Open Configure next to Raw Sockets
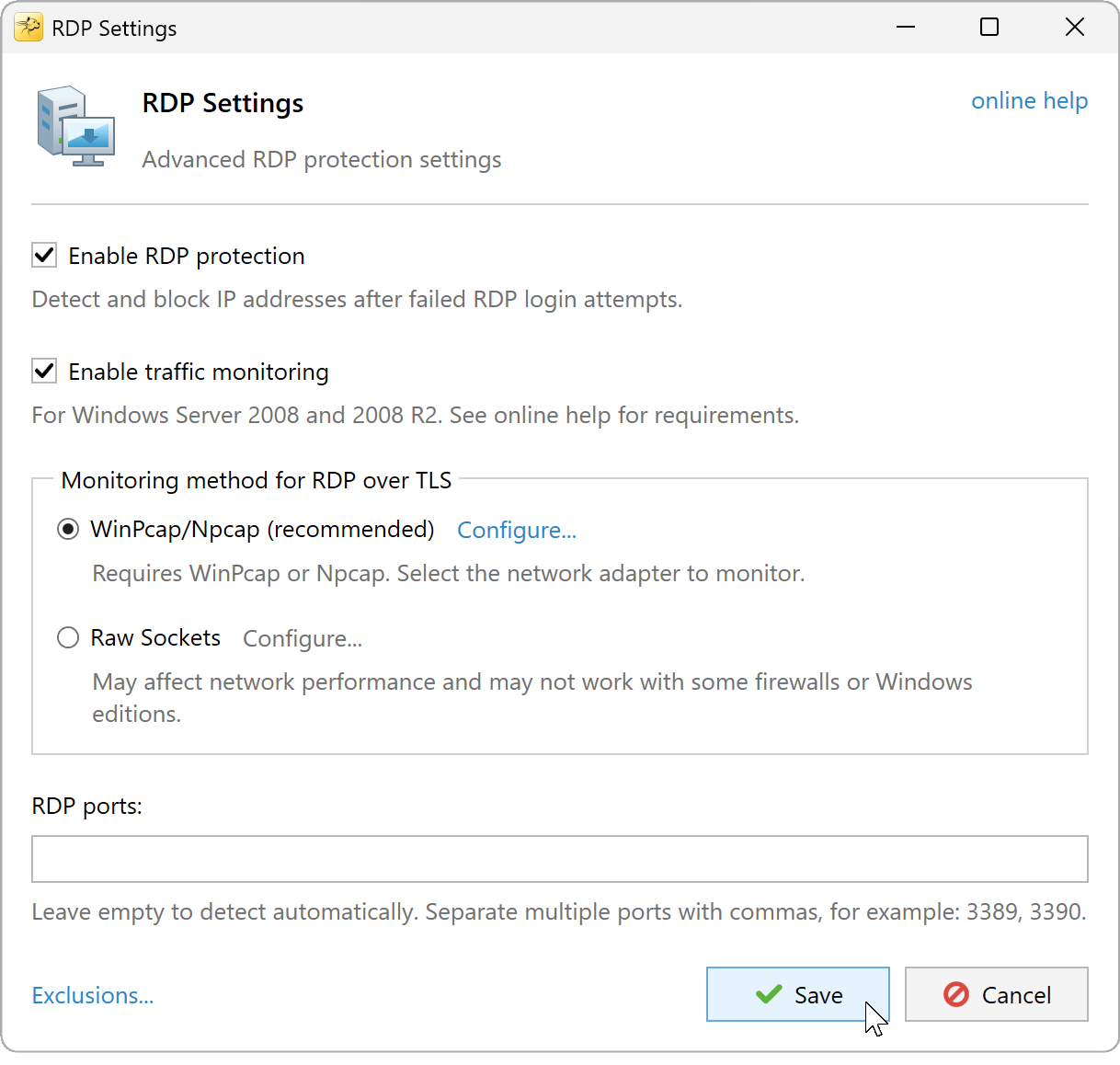 303,639
